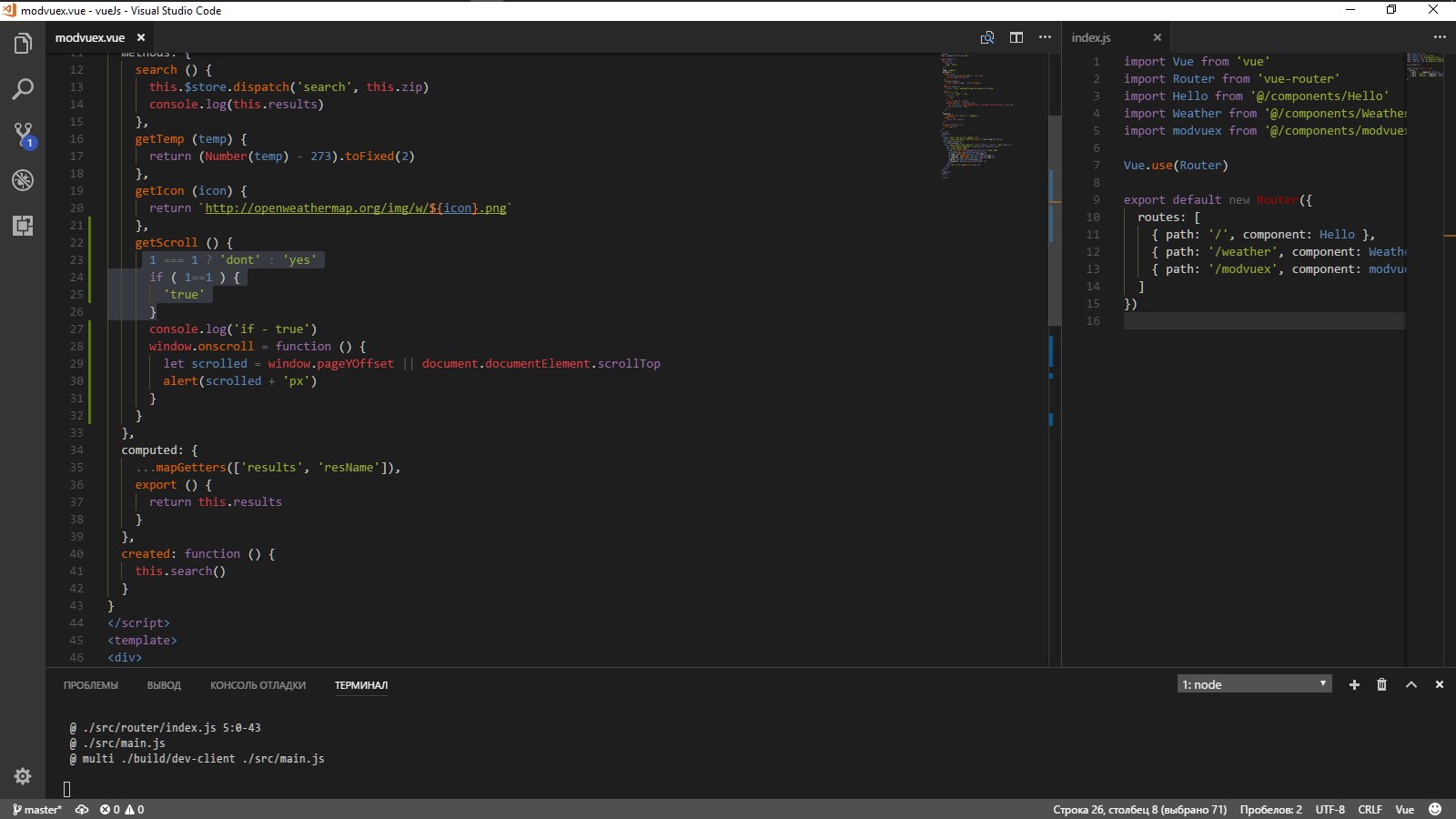The width and height of the screenshot is (1456, 819).
Task: Kill the terminal with trash icon
Action: coord(1381,684)
